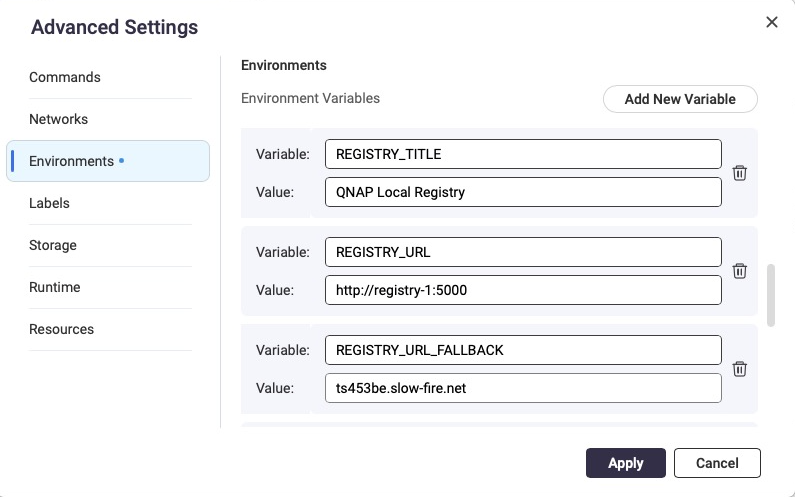The width and height of the screenshot is (795, 497).
Task: Show the Runtime settings
Action: 55,287
